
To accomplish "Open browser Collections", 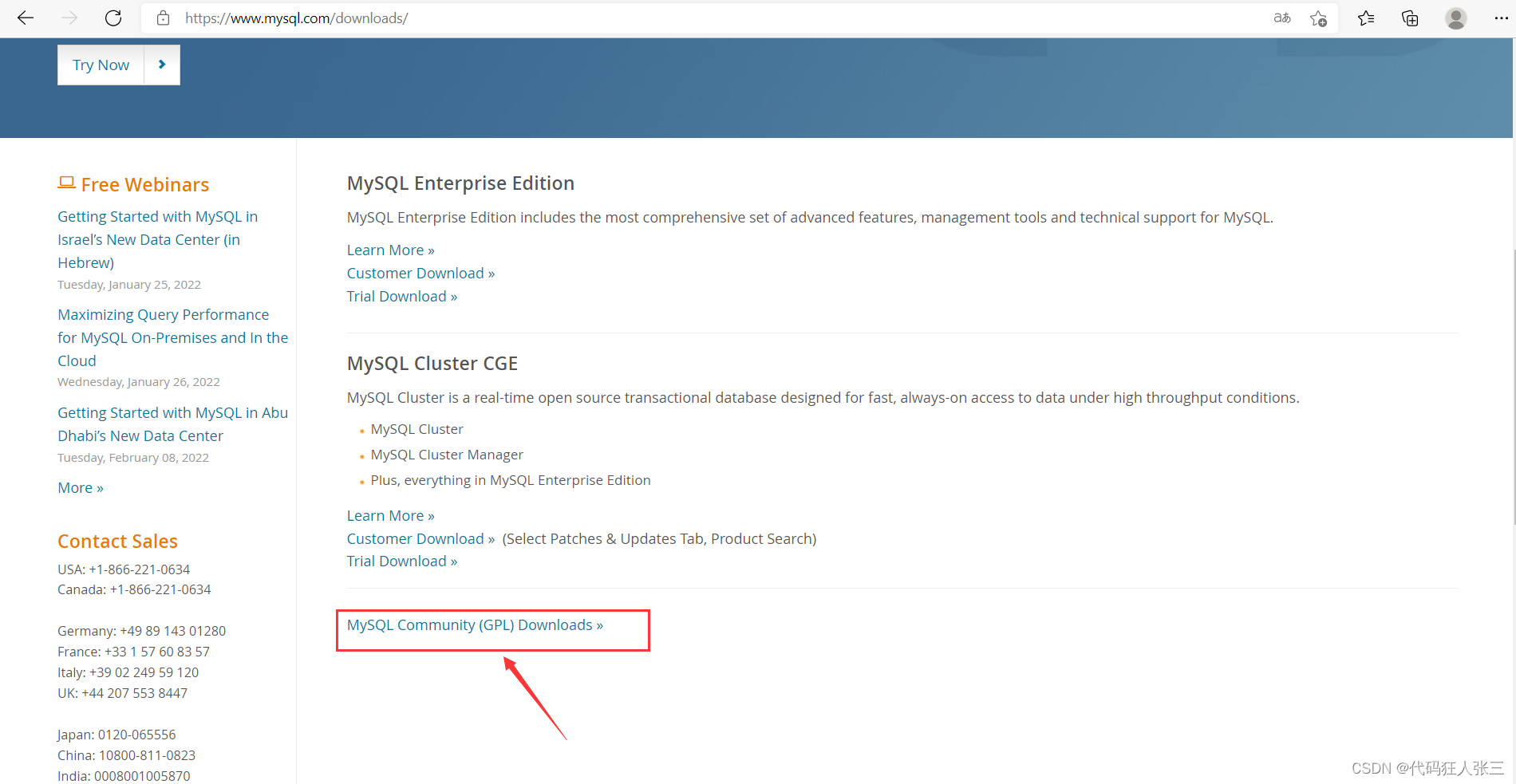I will tap(1410, 18).
